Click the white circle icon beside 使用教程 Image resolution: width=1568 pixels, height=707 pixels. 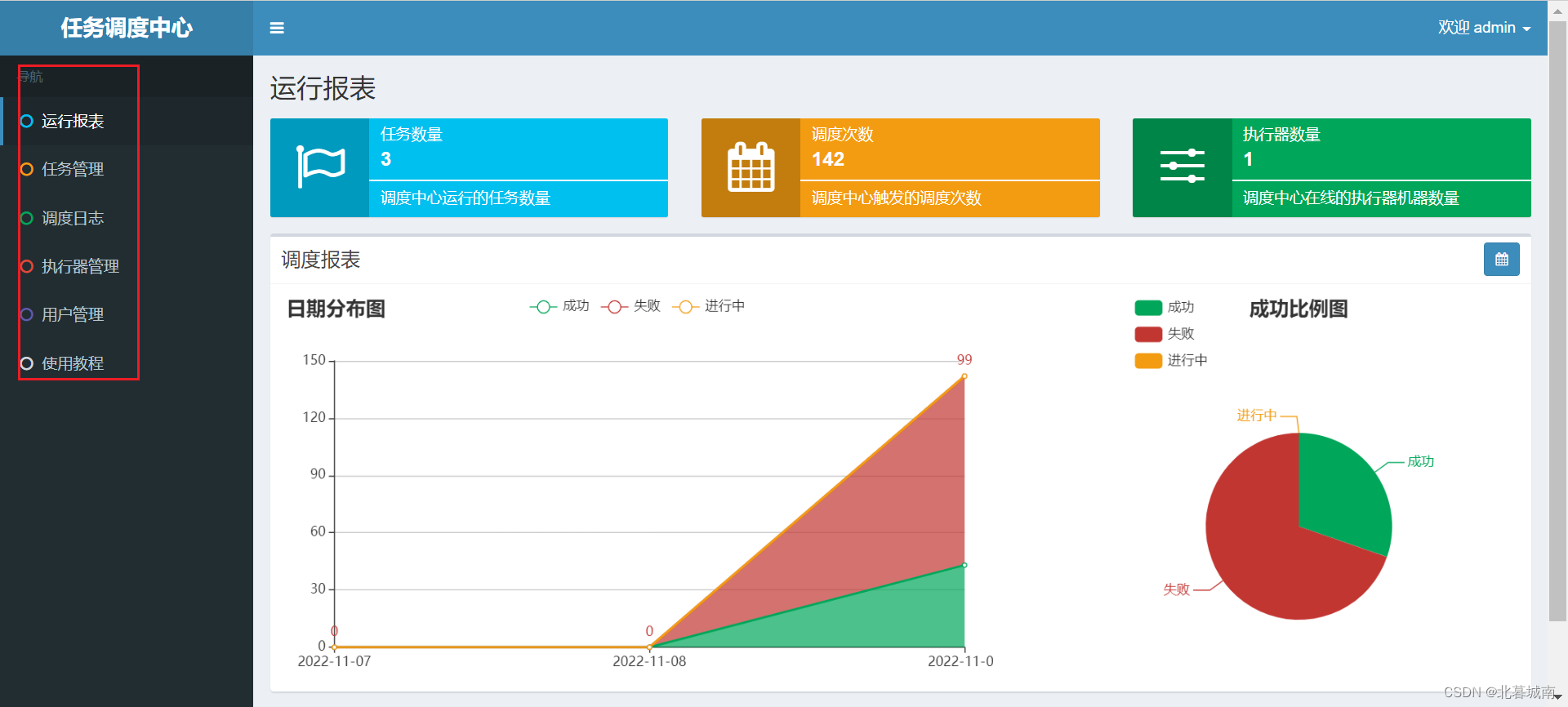(x=27, y=363)
